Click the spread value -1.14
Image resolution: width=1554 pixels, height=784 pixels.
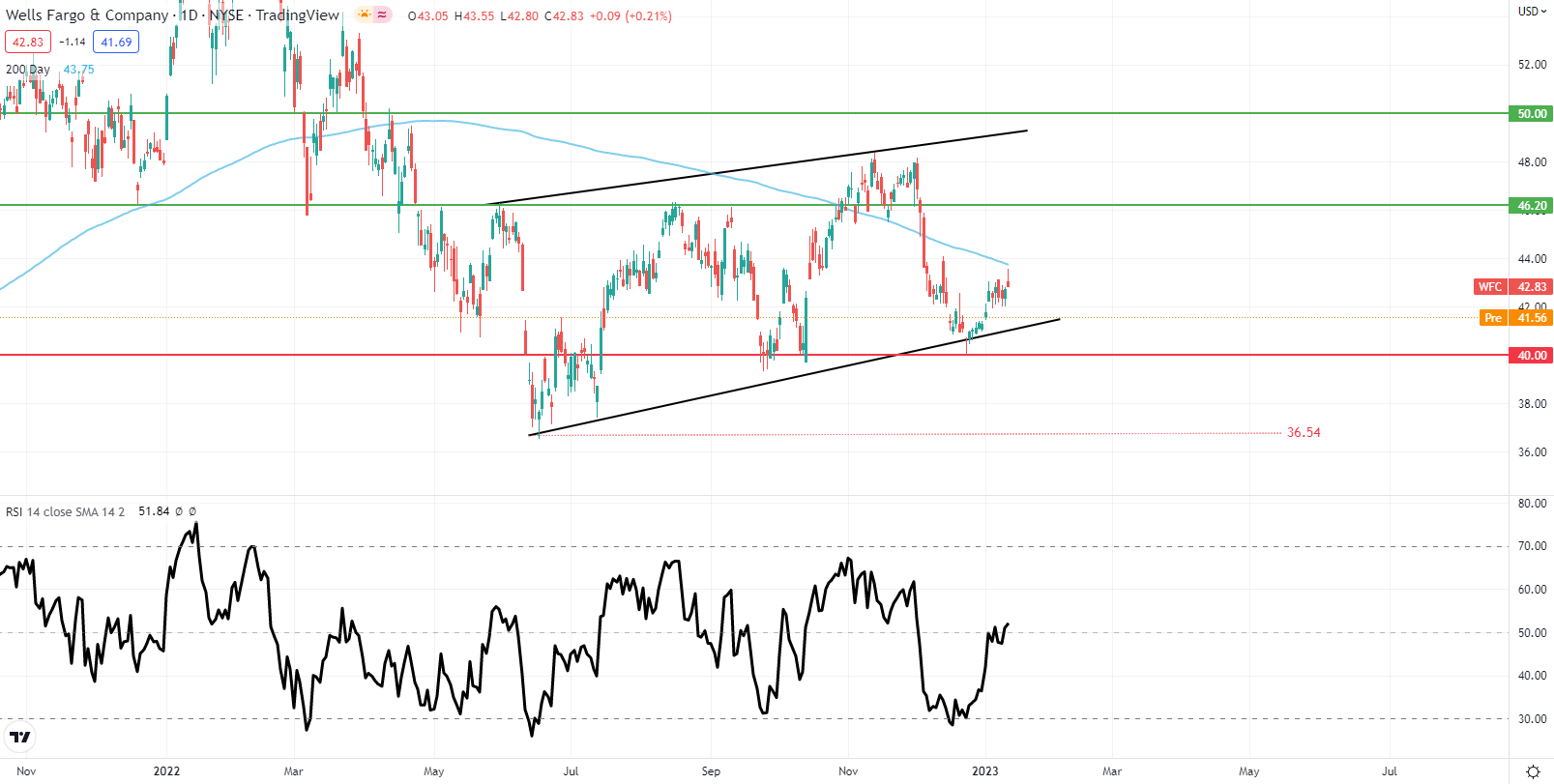point(73,42)
